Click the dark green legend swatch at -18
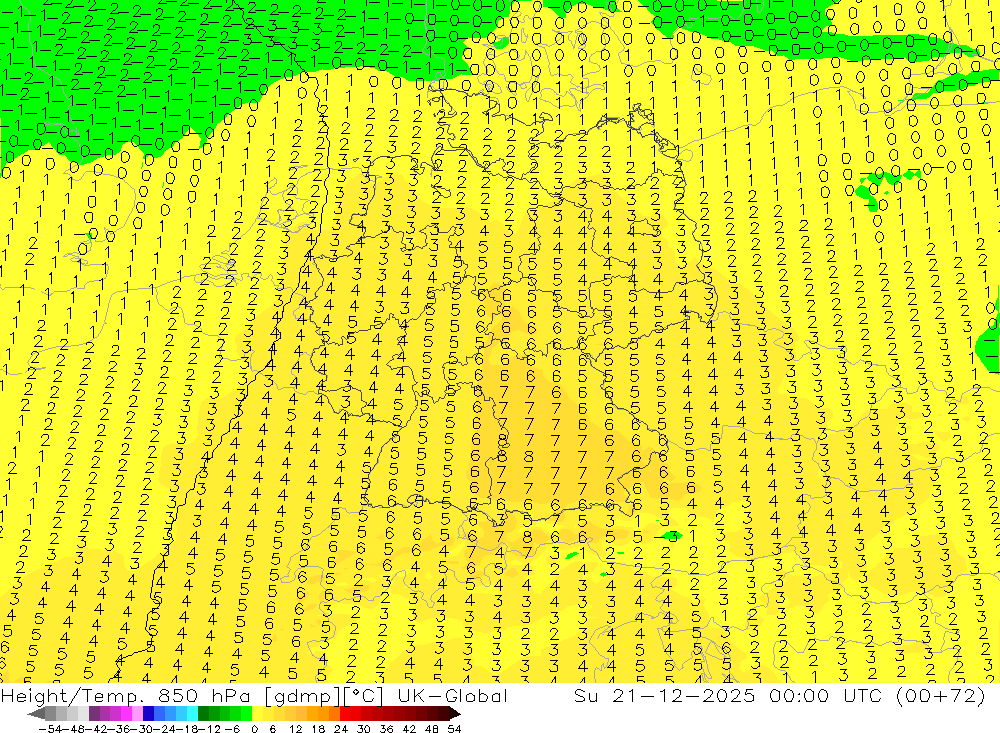1000x733 pixels. coord(203,714)
